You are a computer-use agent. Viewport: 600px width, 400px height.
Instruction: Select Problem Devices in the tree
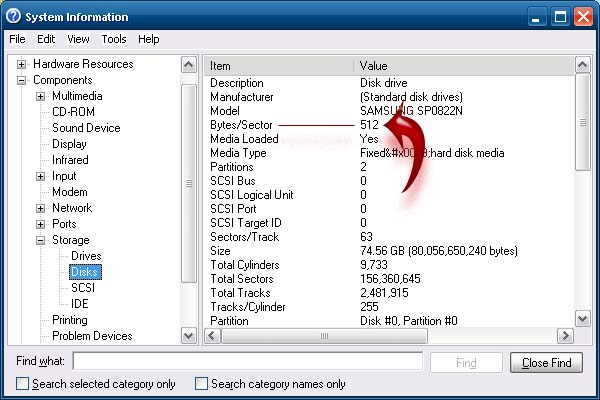92,336
